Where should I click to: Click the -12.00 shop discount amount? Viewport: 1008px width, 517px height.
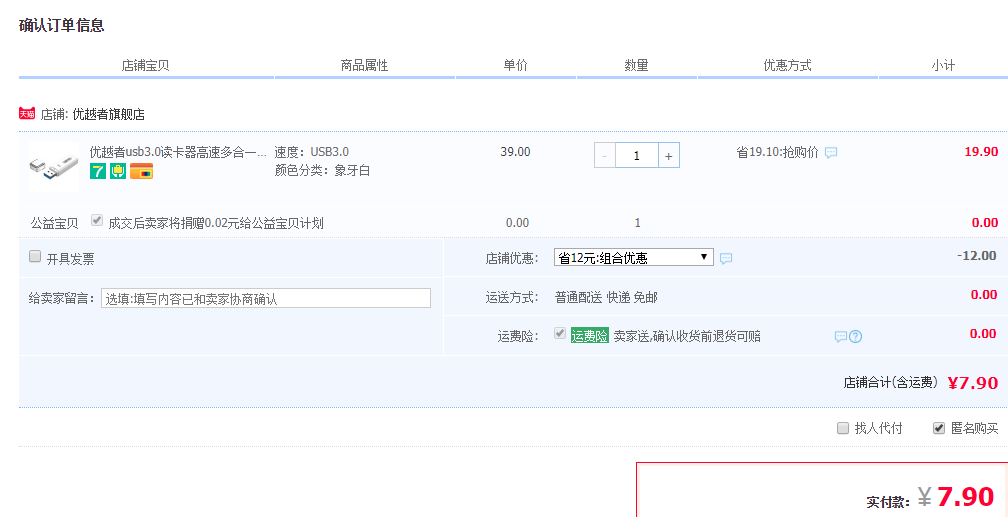point(976,255)
